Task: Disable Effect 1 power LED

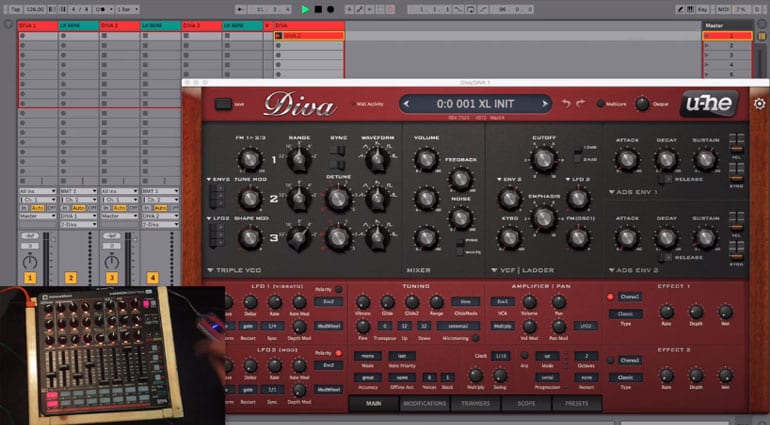Action: pos(610,297)
